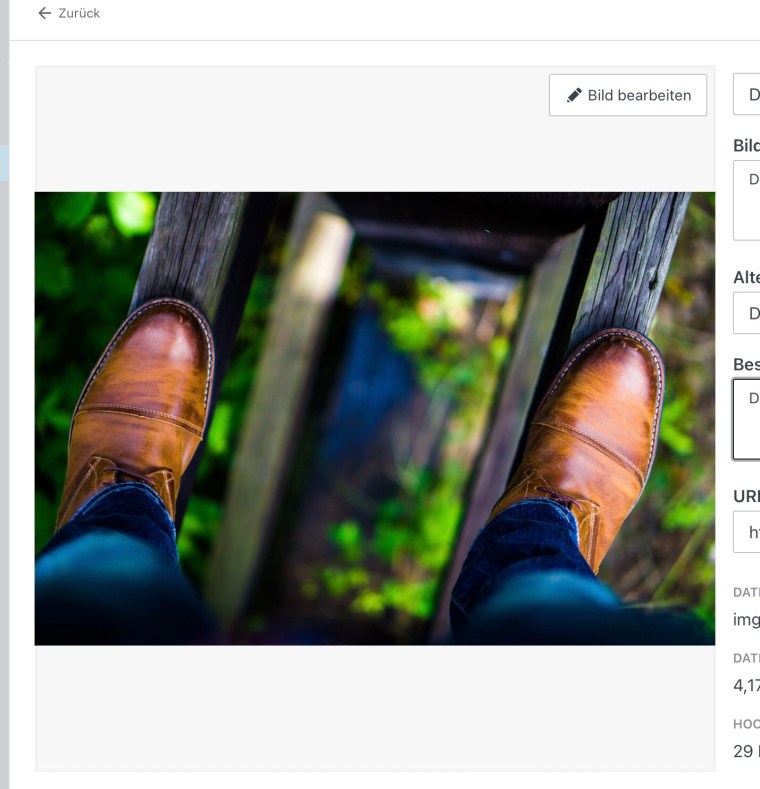Image resolution: width=760 pixels, height=789 pixels.
Task: Click the URL label above the link field
Action: (746, 495)
